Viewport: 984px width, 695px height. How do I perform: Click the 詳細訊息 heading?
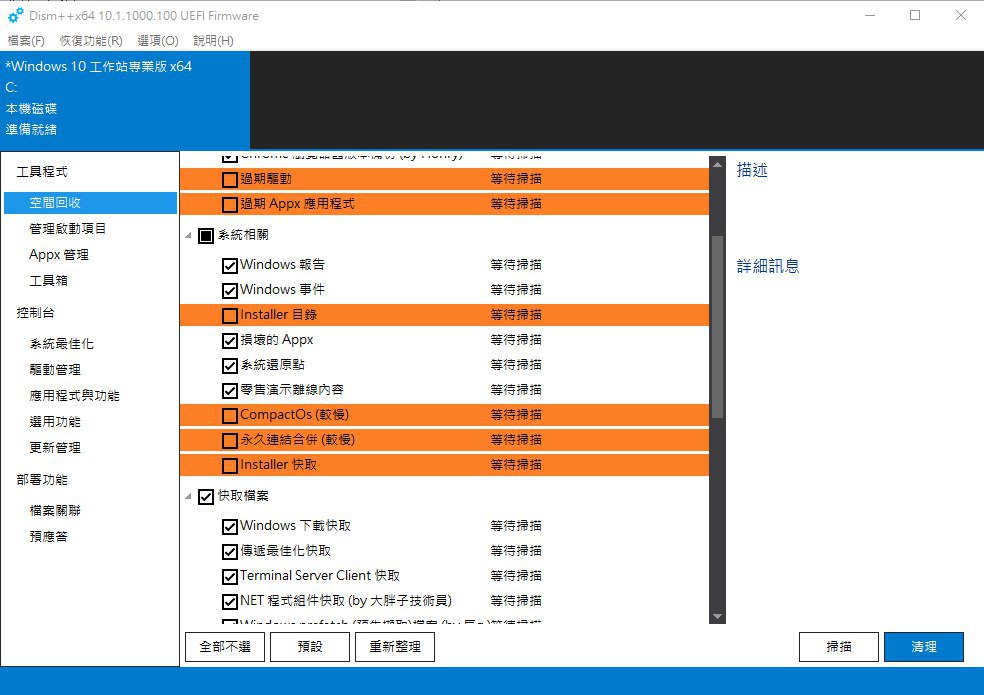coord(767,266)
